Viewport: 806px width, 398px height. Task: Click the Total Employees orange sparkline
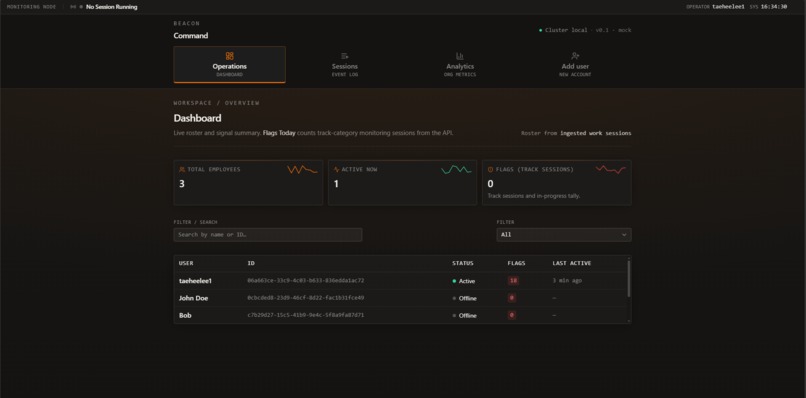302,170
